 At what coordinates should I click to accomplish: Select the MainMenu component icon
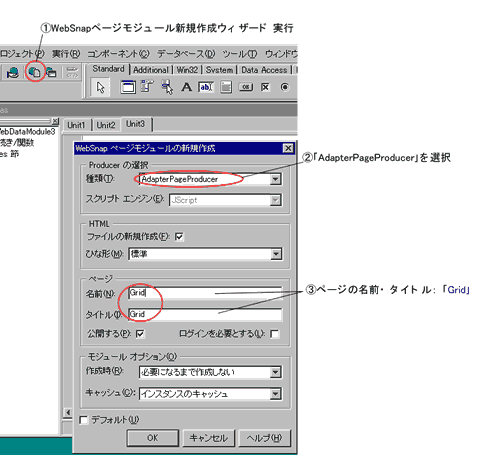coord(147,86)
